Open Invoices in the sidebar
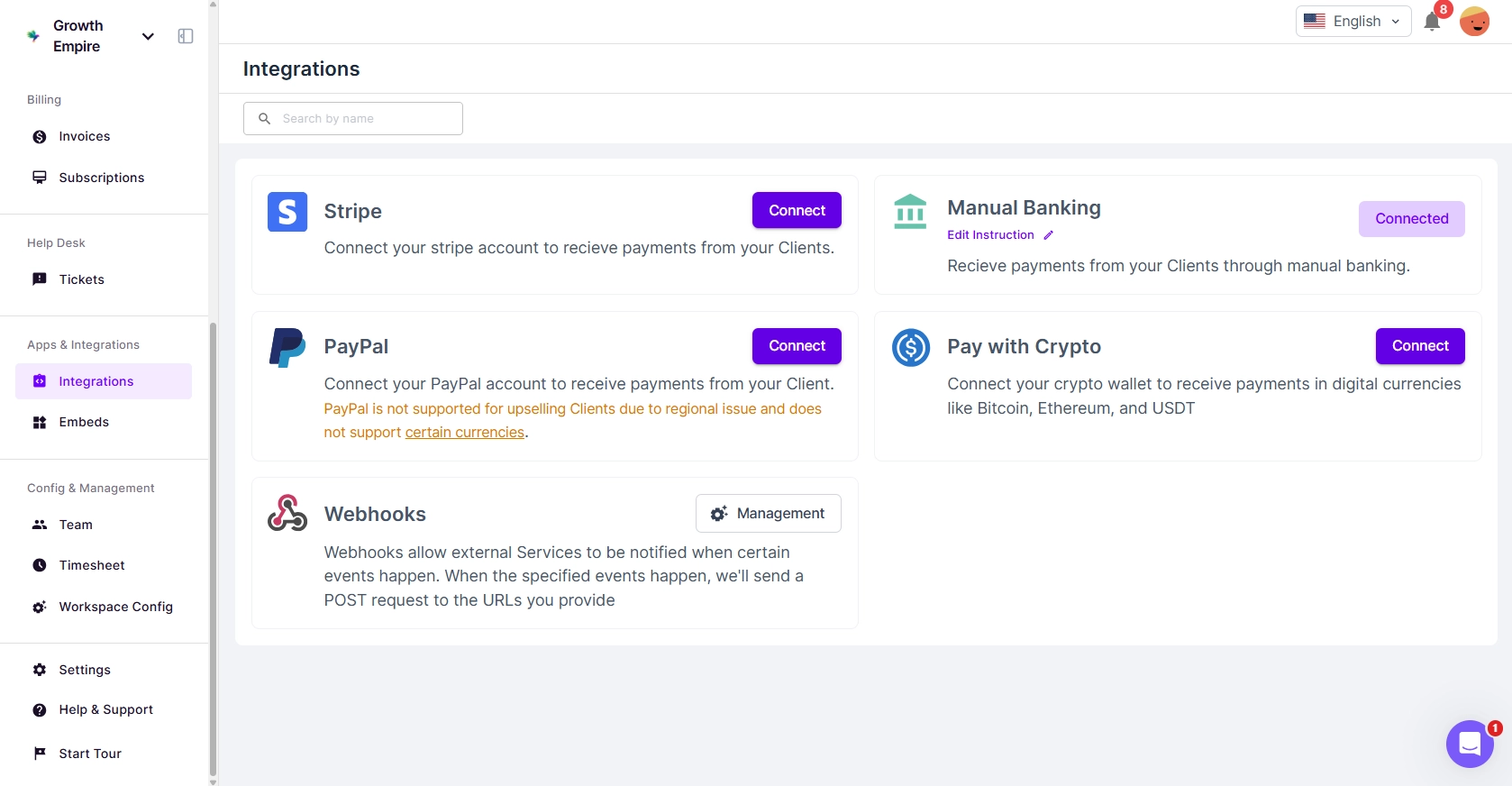This screenshot has height=786, width=1512. [x=85, y=137]
